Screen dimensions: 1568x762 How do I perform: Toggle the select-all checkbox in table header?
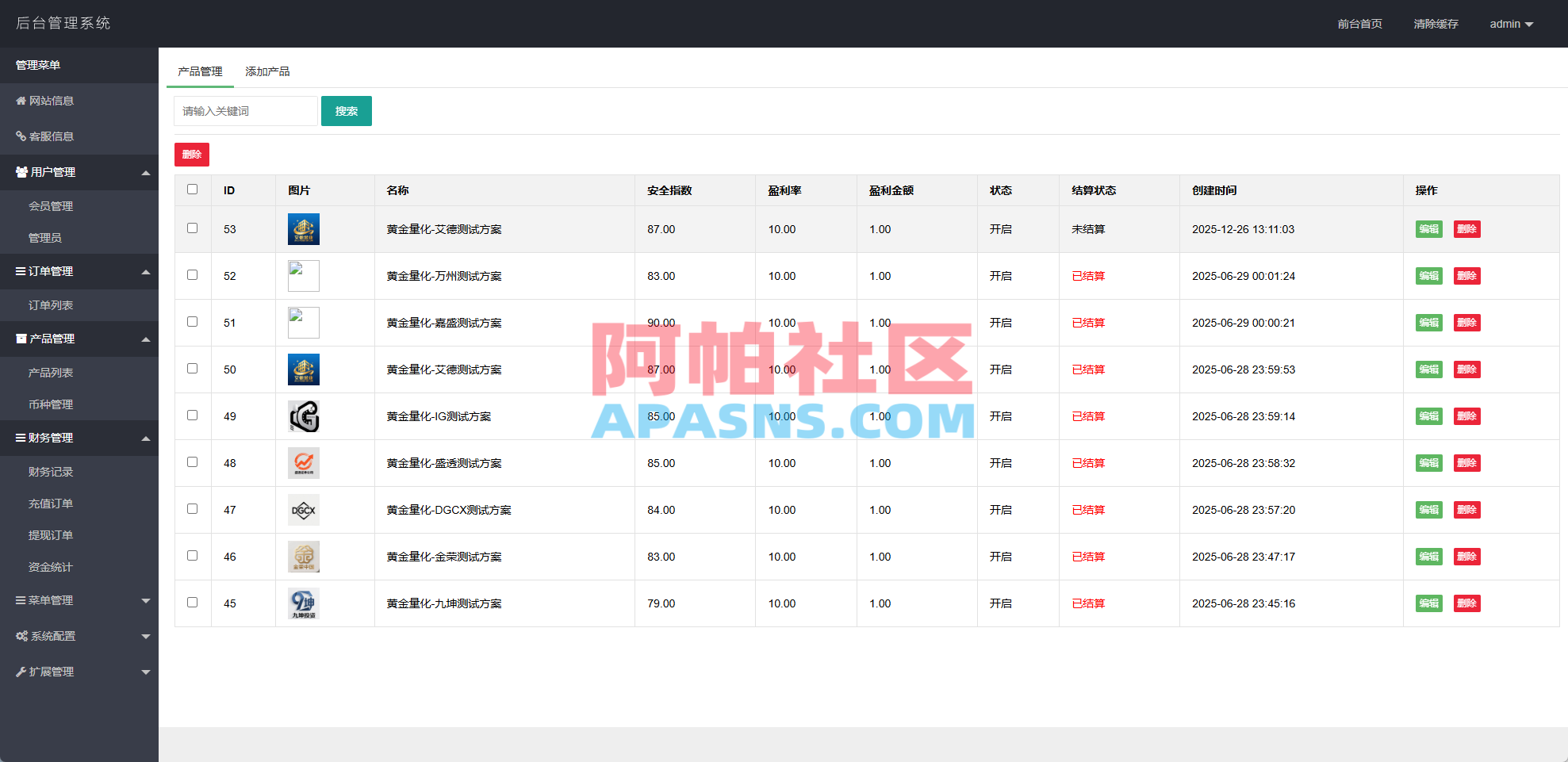192,190
